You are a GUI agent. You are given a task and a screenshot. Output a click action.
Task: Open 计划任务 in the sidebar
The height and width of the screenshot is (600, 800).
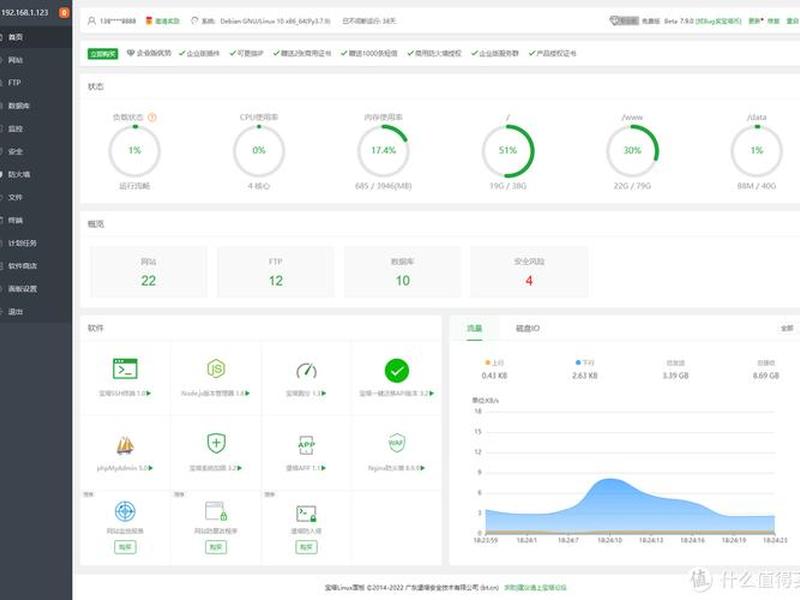coord(36,243)
